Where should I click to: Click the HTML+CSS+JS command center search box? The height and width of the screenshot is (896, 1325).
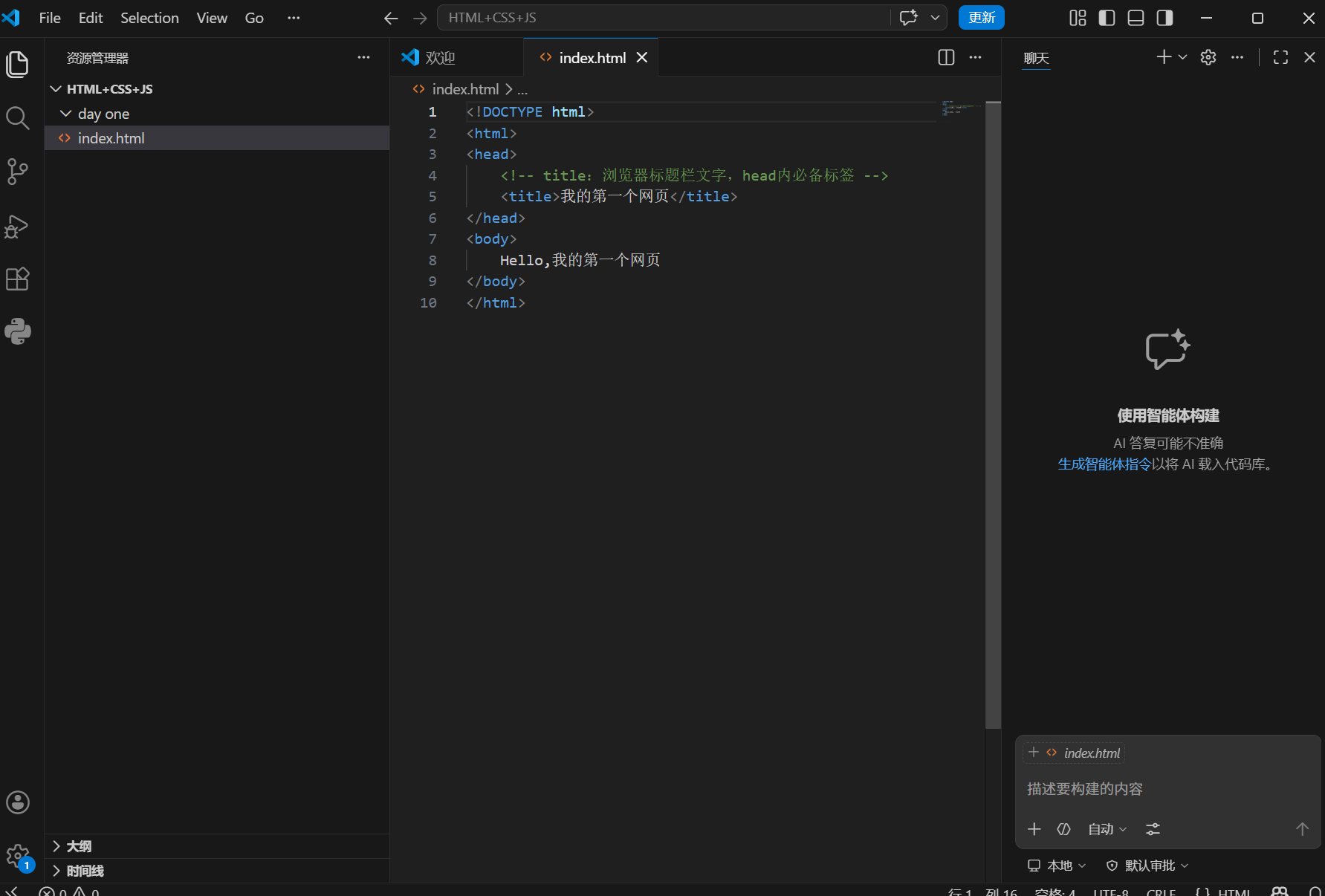pyautogui.click(x=664, y=18)
